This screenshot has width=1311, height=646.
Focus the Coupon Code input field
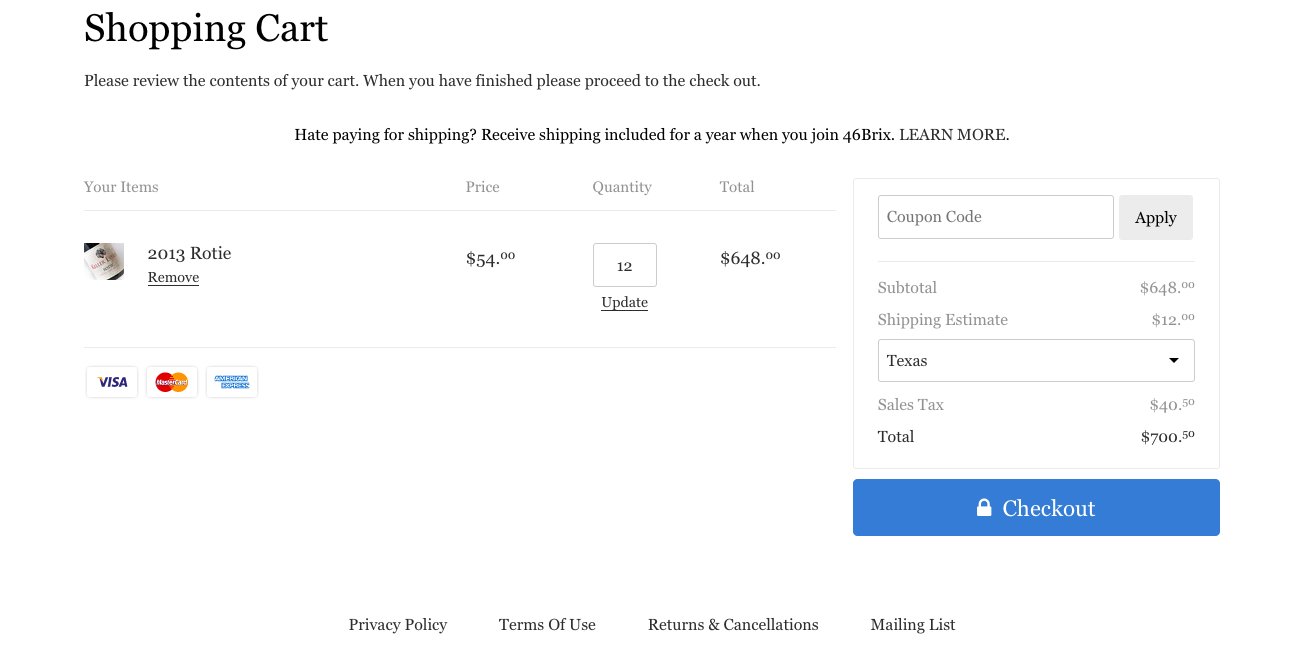(x=995, y=217)
